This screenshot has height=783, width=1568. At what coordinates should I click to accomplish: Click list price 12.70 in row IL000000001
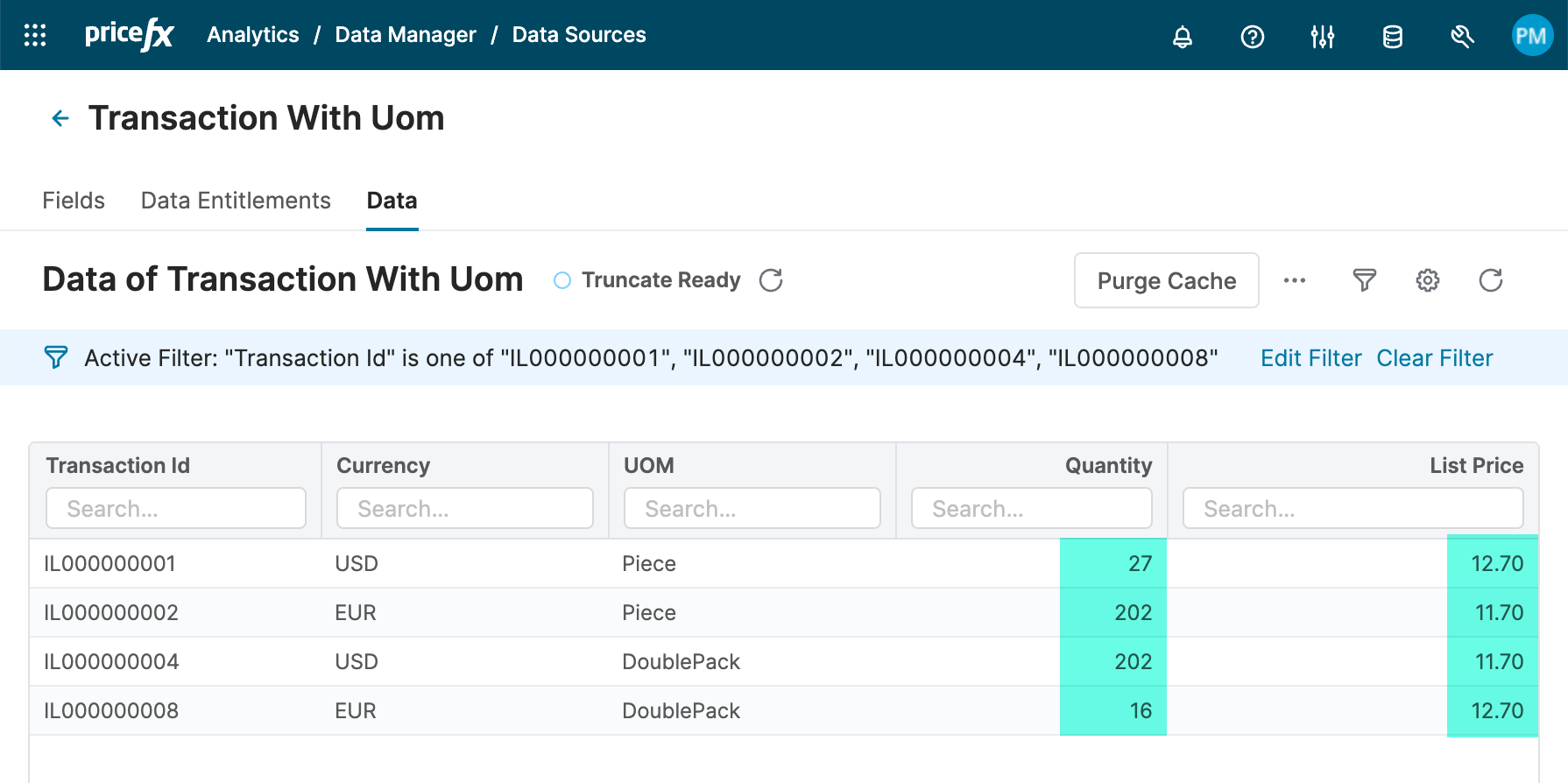(x=1497, y=563)
